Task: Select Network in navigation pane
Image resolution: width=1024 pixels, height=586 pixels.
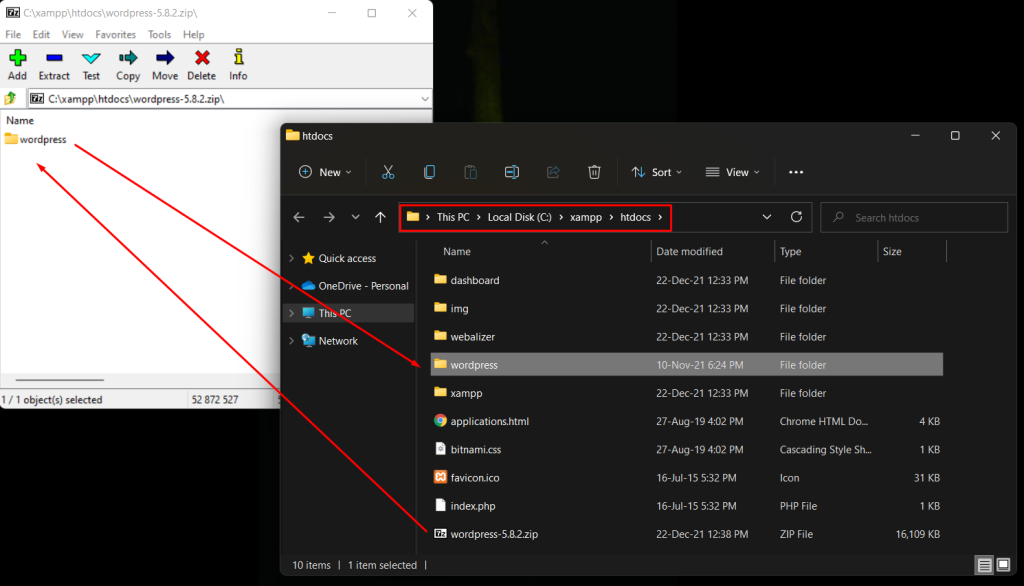Action: point(330,340)
